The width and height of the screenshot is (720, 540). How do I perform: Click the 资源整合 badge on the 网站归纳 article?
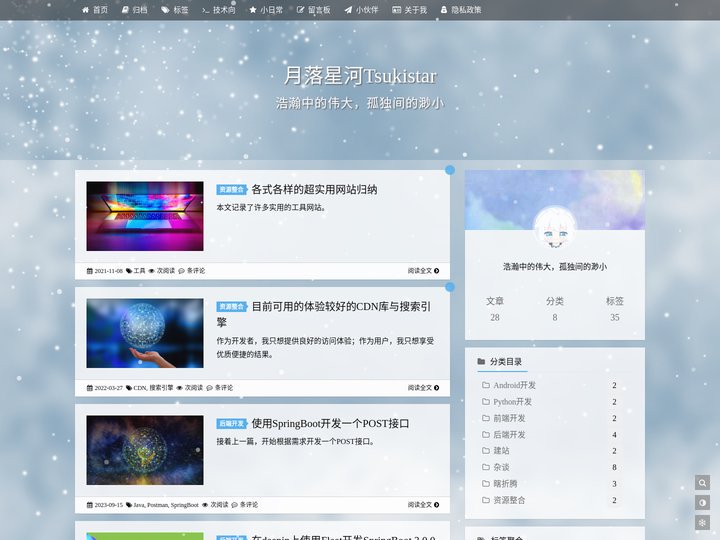point(232,189)
